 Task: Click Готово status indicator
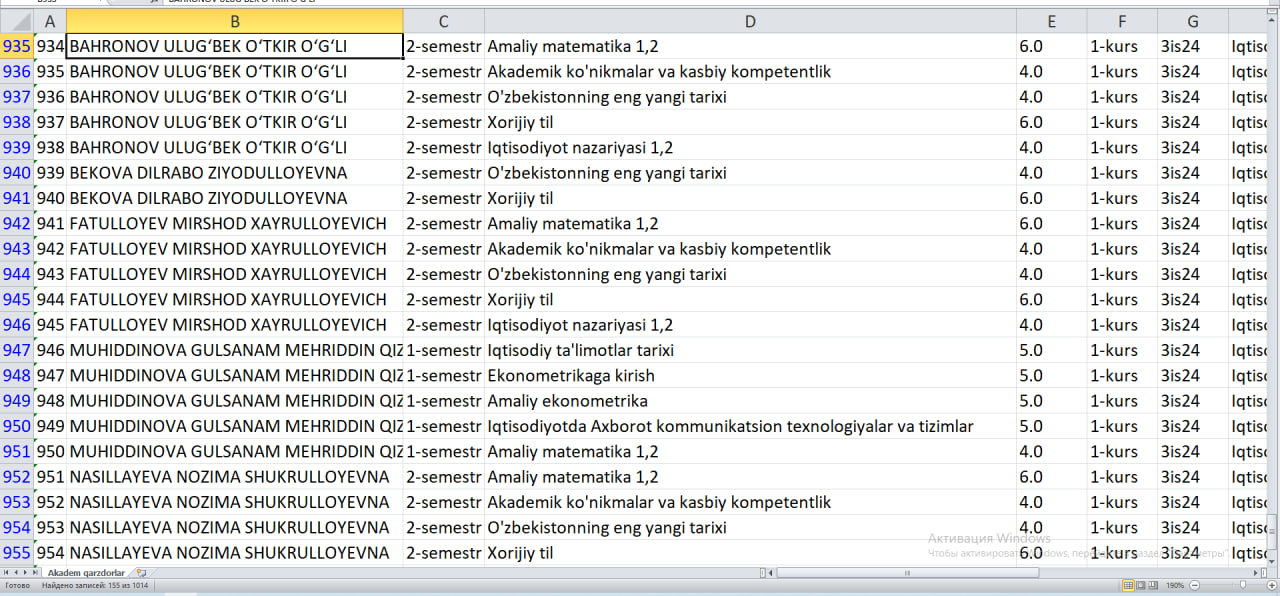pyautogui.click(x=18, y=585)
